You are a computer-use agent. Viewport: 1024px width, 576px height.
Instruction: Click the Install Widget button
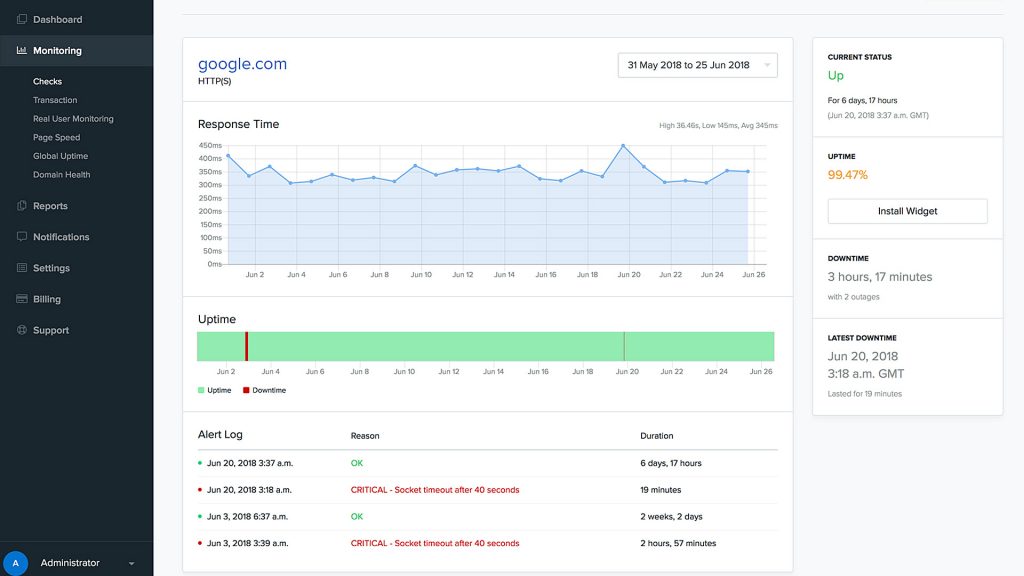tap(906, 211)
